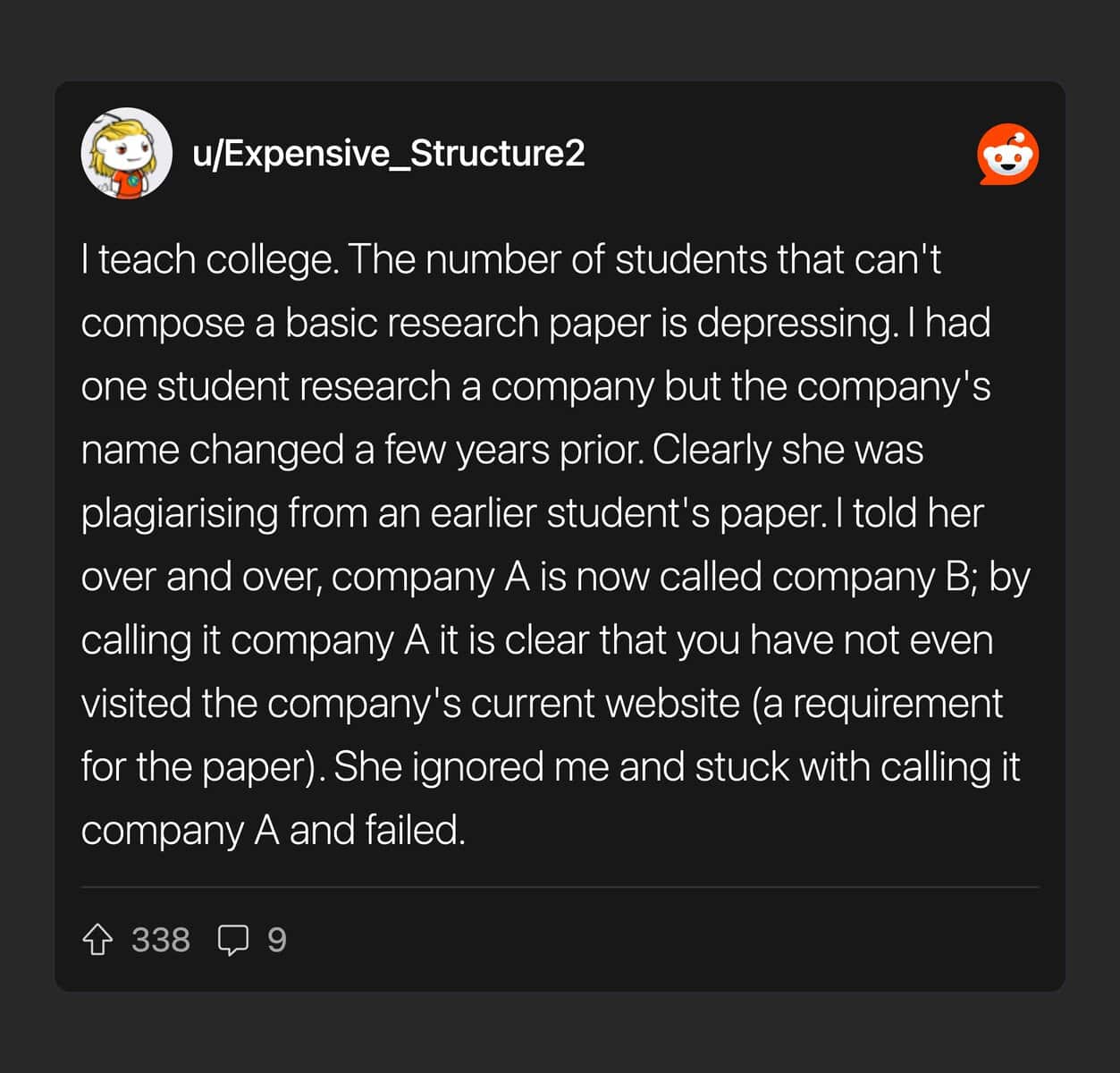Upvote the post using the arrow icon
1120x1073 pixels.
[97, 940]
